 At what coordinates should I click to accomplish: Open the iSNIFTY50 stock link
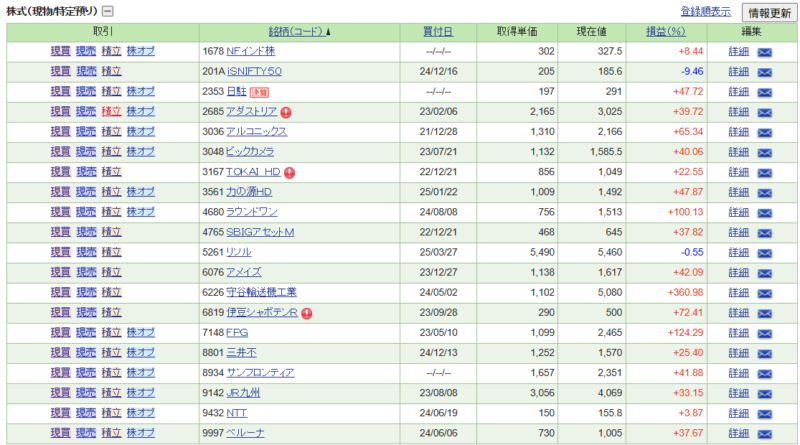(x=254, y=71)
